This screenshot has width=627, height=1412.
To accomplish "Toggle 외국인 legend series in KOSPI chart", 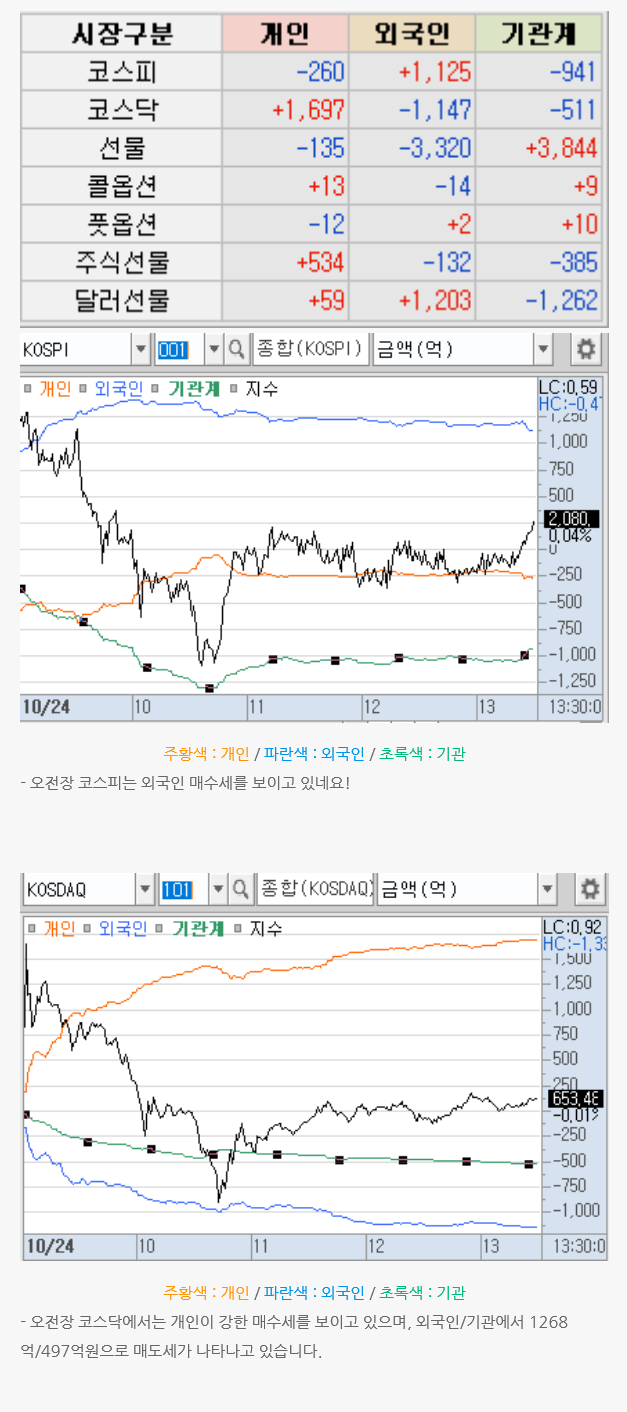I will click(118, 389).
